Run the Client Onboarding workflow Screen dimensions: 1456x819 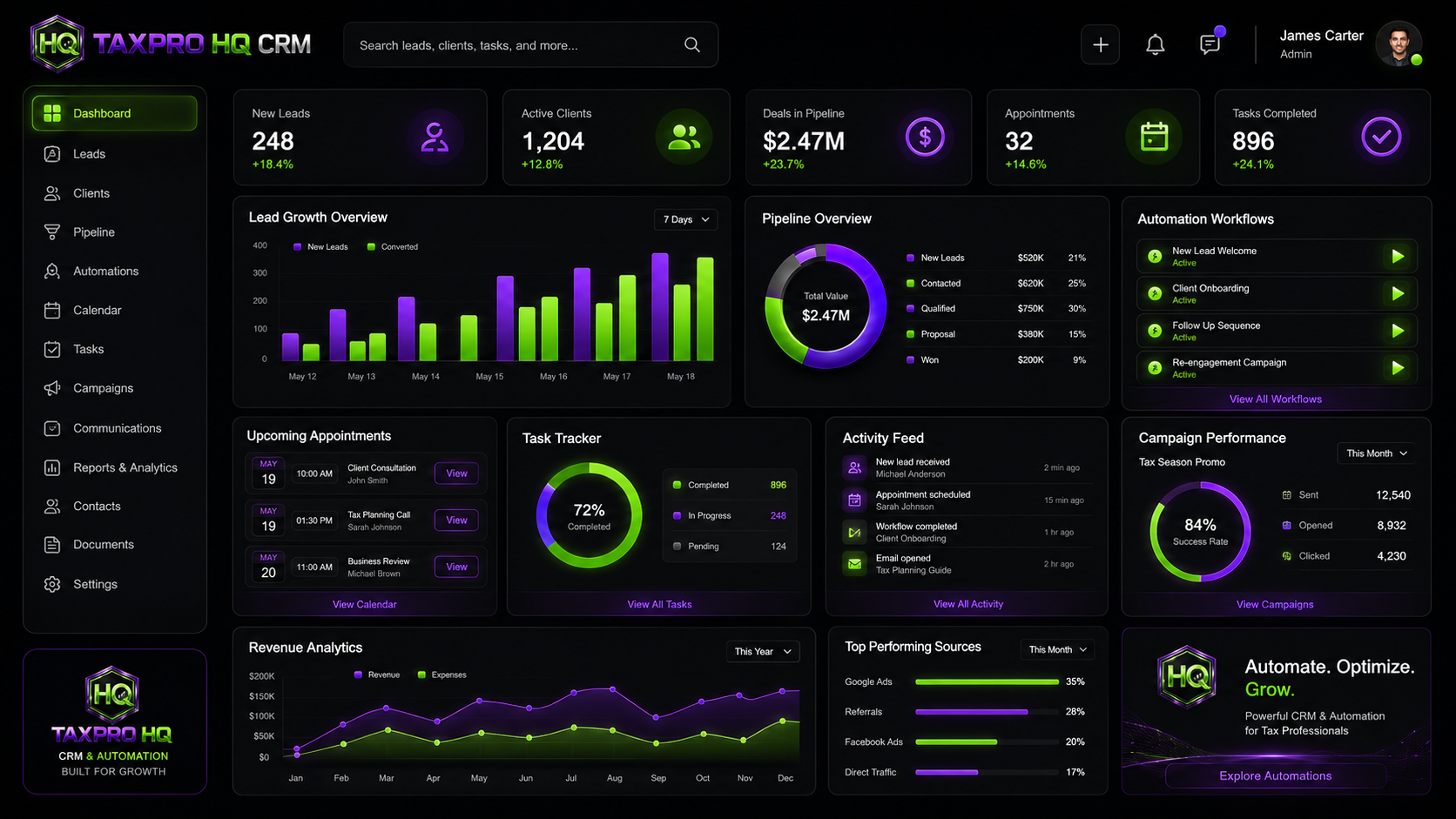coord(1398,294)
